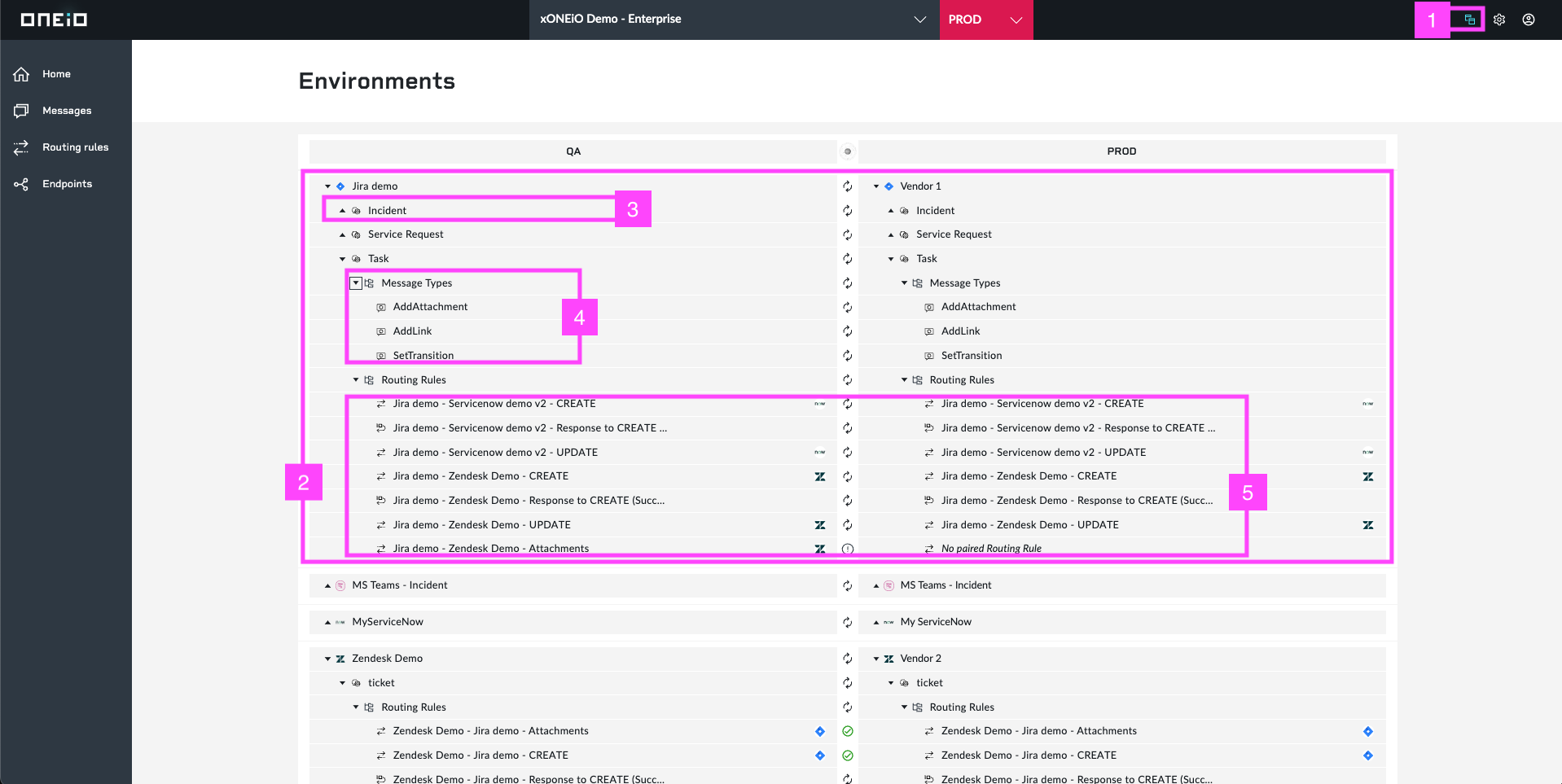Open PROD rule Zendesk Demo - Jira demo - Attachments

(1039, 731)
